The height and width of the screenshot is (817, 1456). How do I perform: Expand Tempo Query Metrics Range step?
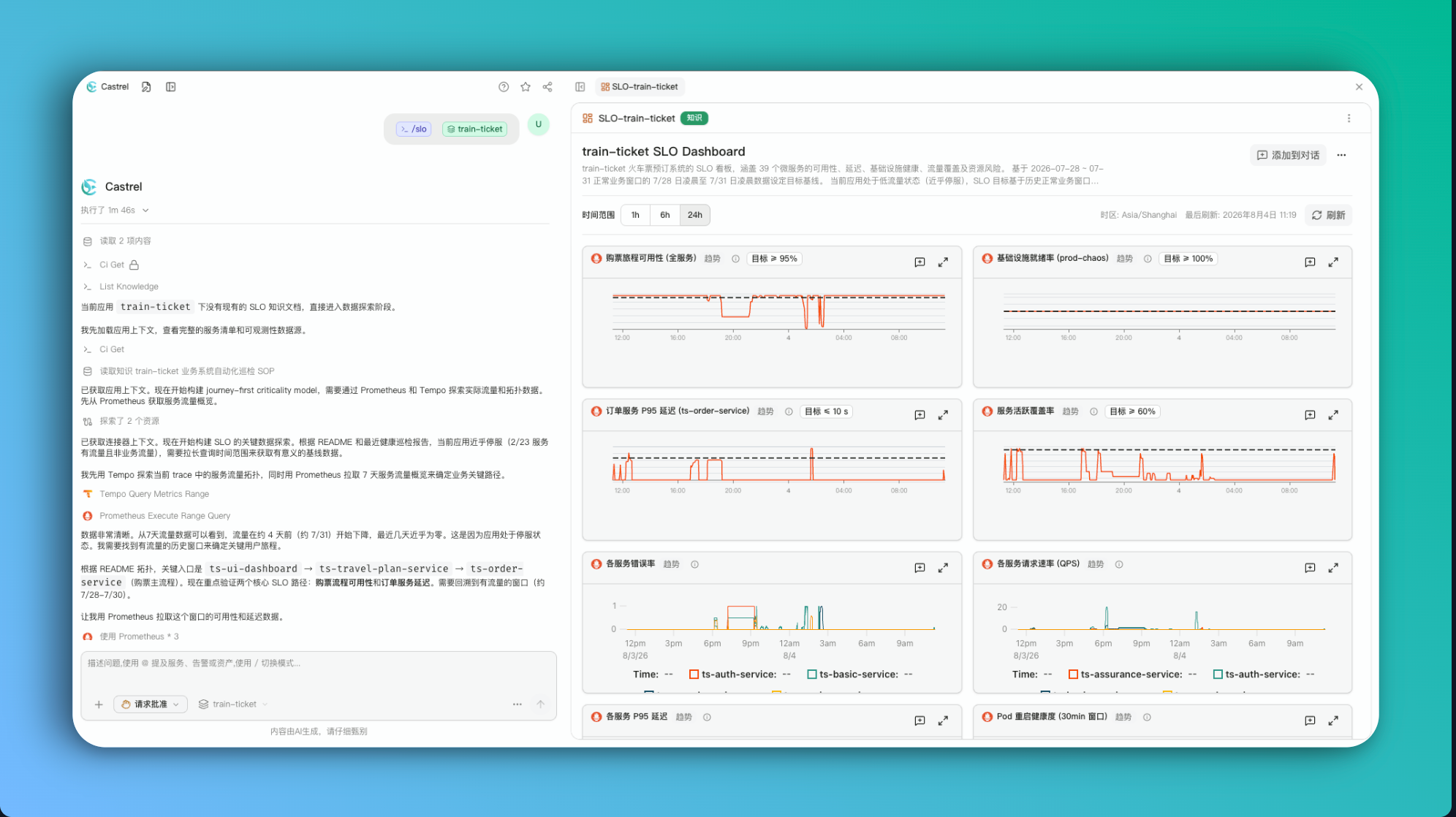(146, 494)
